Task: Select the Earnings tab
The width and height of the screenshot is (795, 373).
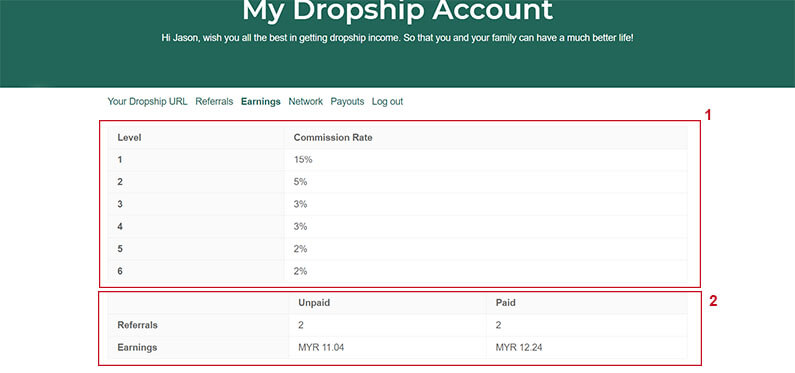Action: pyautogui.click(x=261, y=101)
